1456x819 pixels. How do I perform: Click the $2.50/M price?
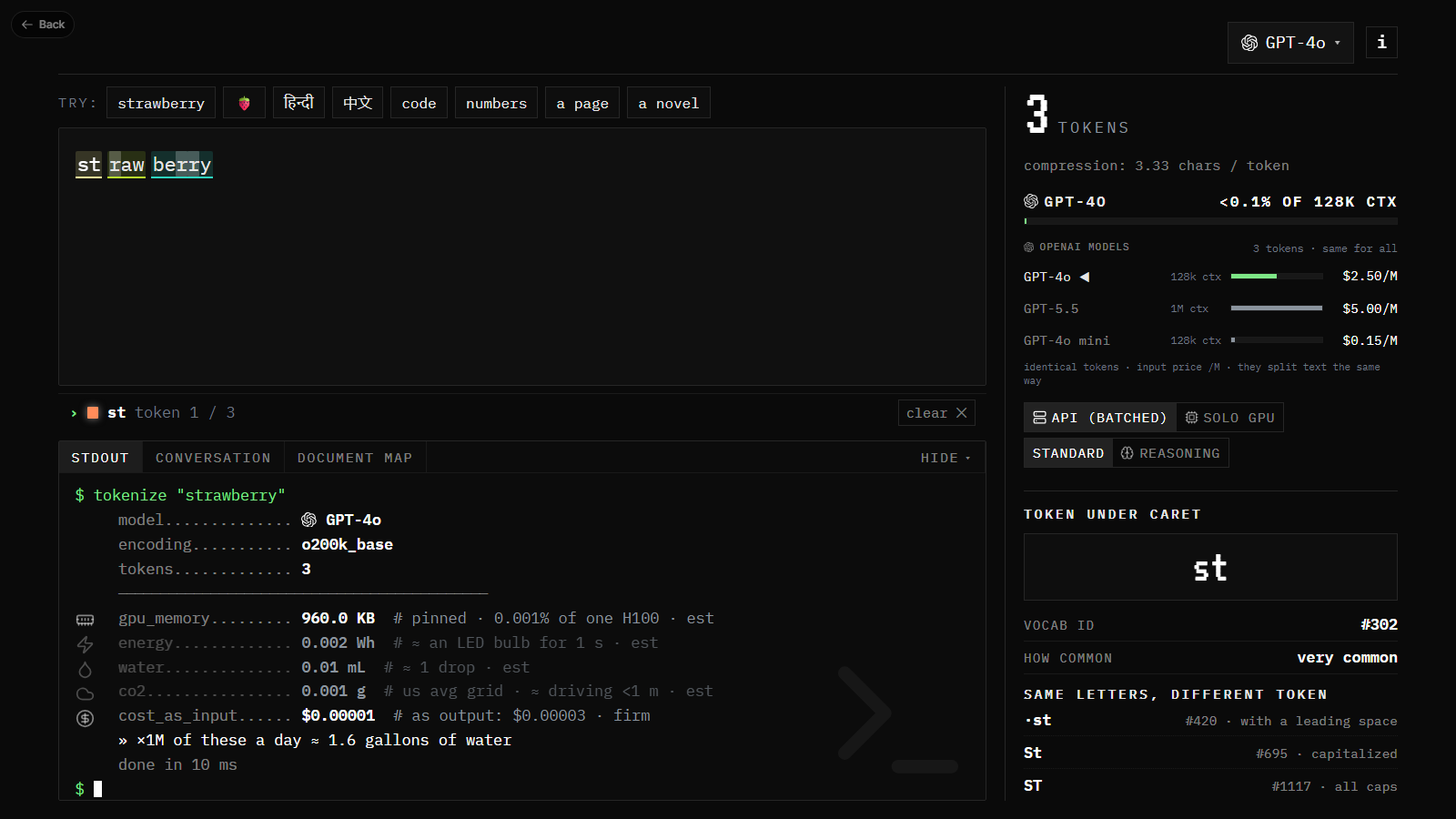[1370, 277]
